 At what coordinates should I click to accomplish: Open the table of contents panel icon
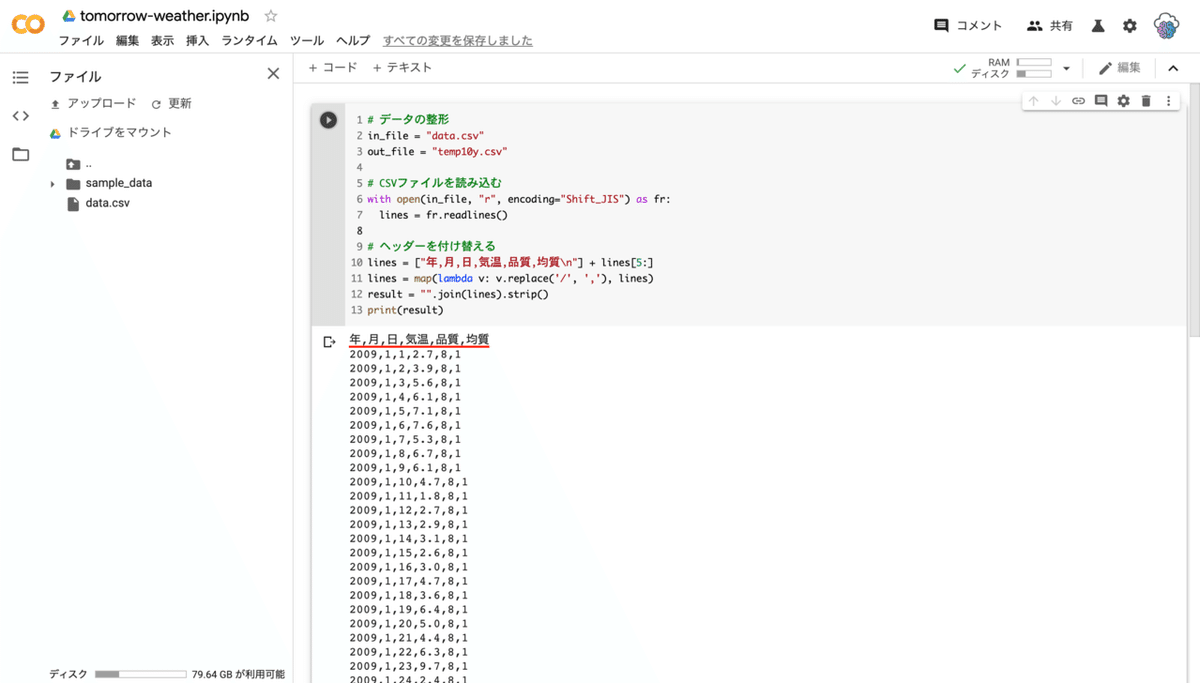click(x=21, y=77)
